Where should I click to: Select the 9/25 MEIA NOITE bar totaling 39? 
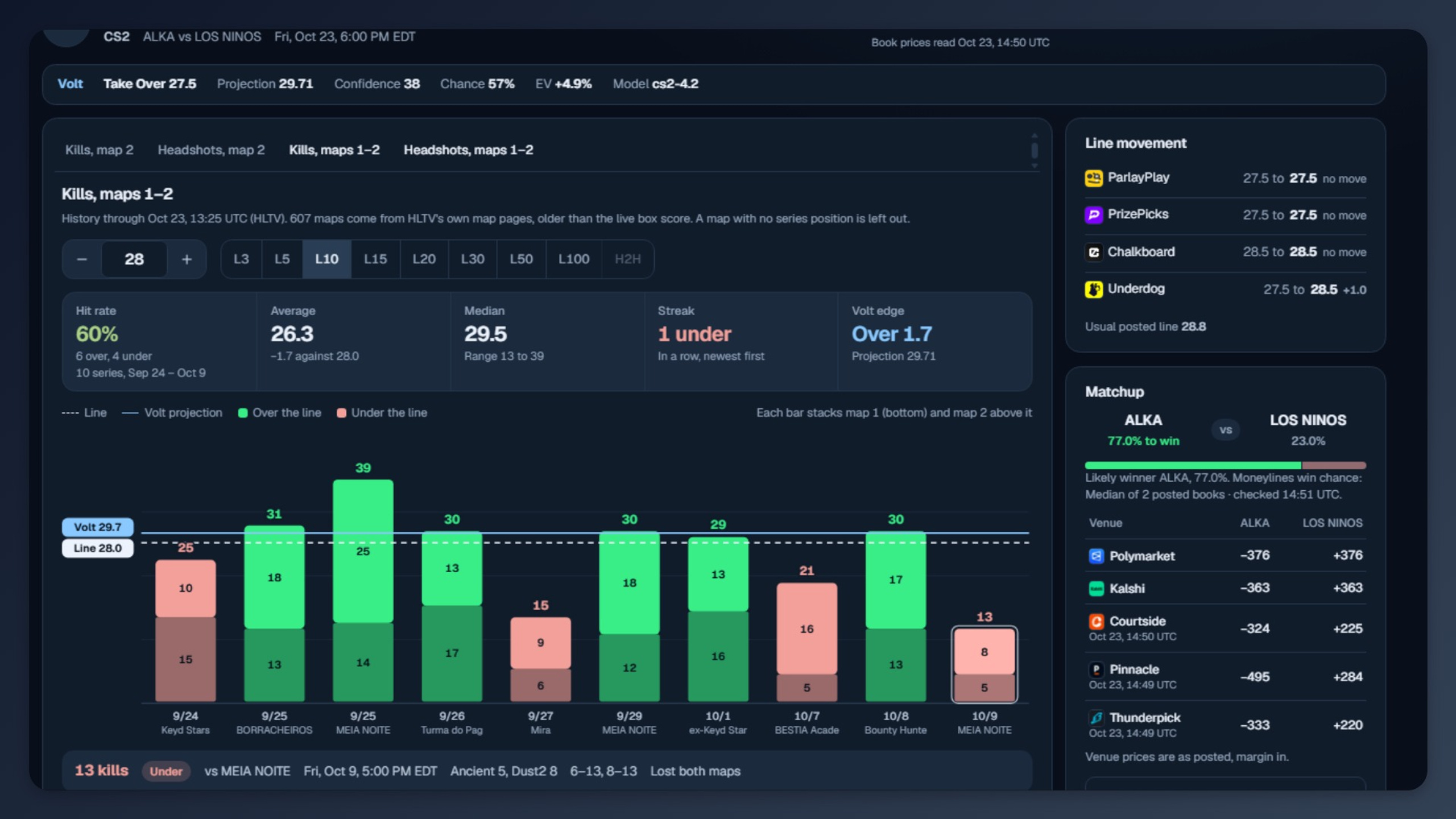click(x=363, y=590)
